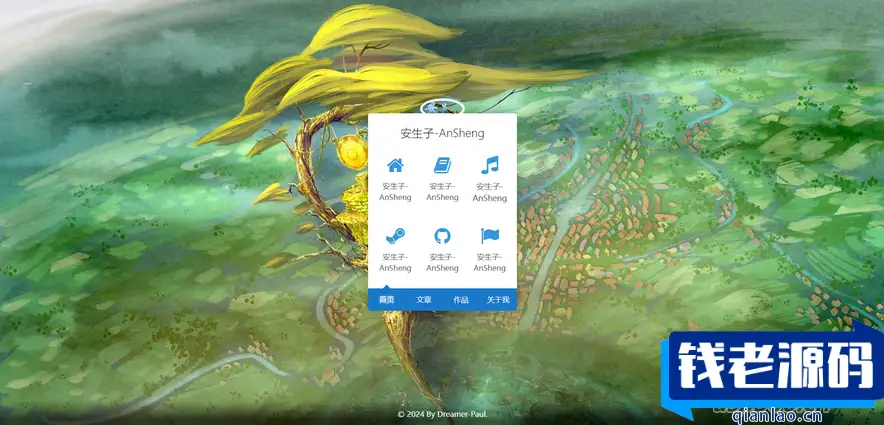Click the © 2024 By Dreamer-Paul footer text
Viewport: 884px width, 425px height.
tap(442, 414)
